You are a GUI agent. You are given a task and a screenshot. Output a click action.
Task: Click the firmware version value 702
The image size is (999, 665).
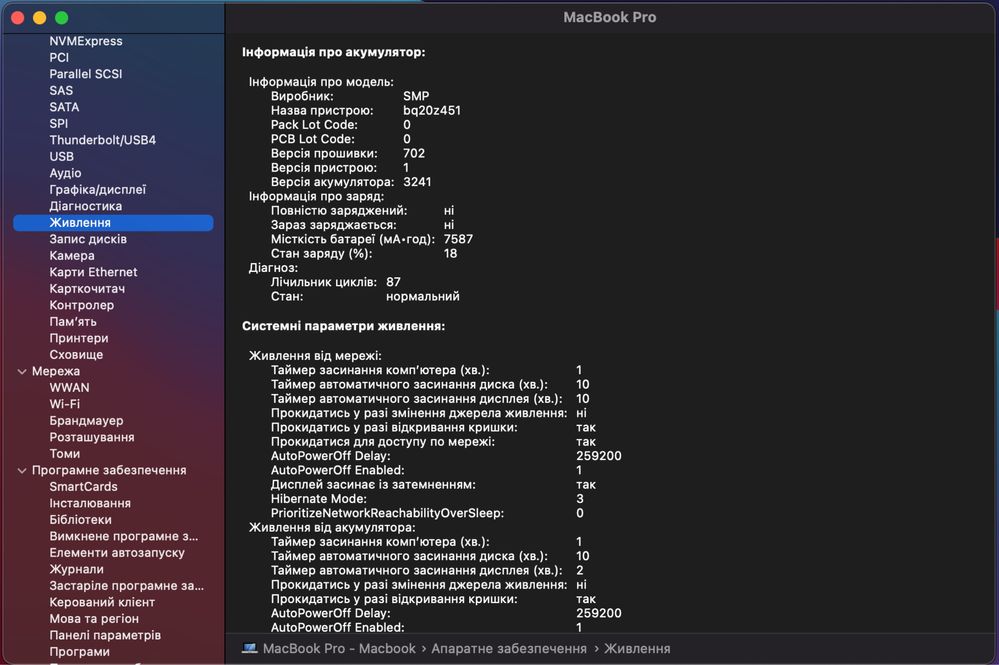coord(414,154)
